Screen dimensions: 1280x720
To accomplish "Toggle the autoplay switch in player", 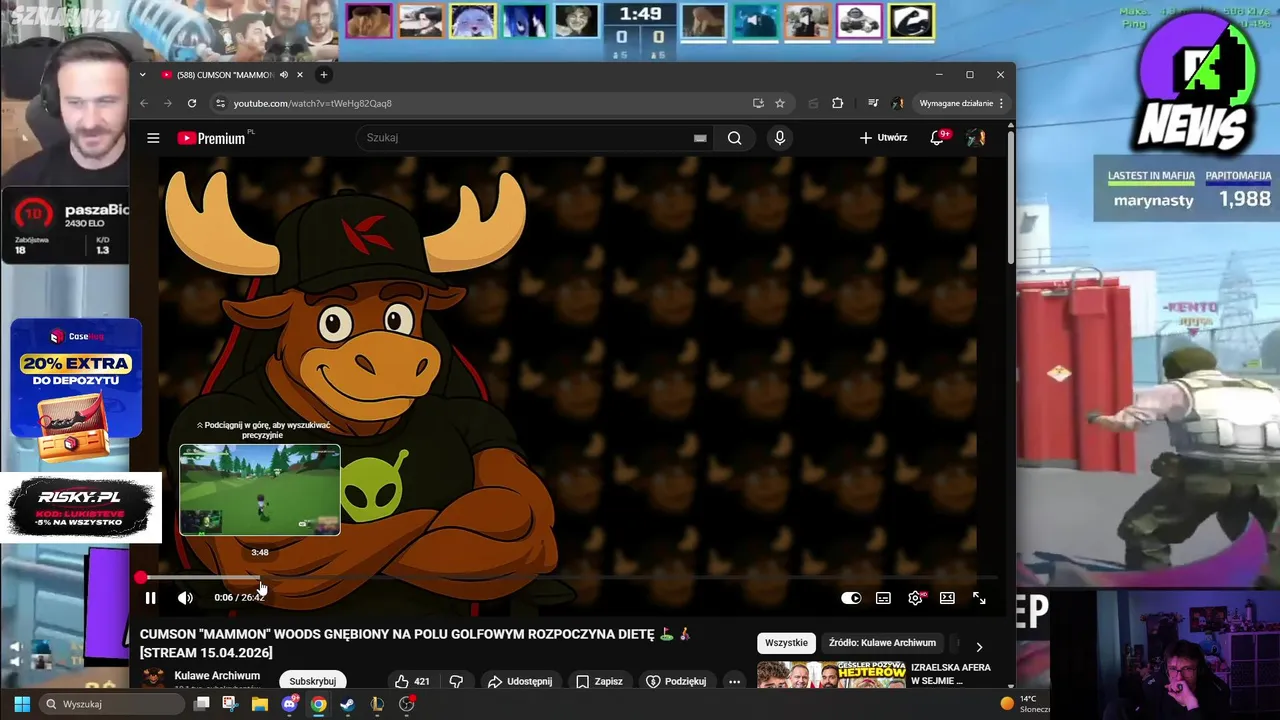I will pyautogui.click(x=851, y=598).
